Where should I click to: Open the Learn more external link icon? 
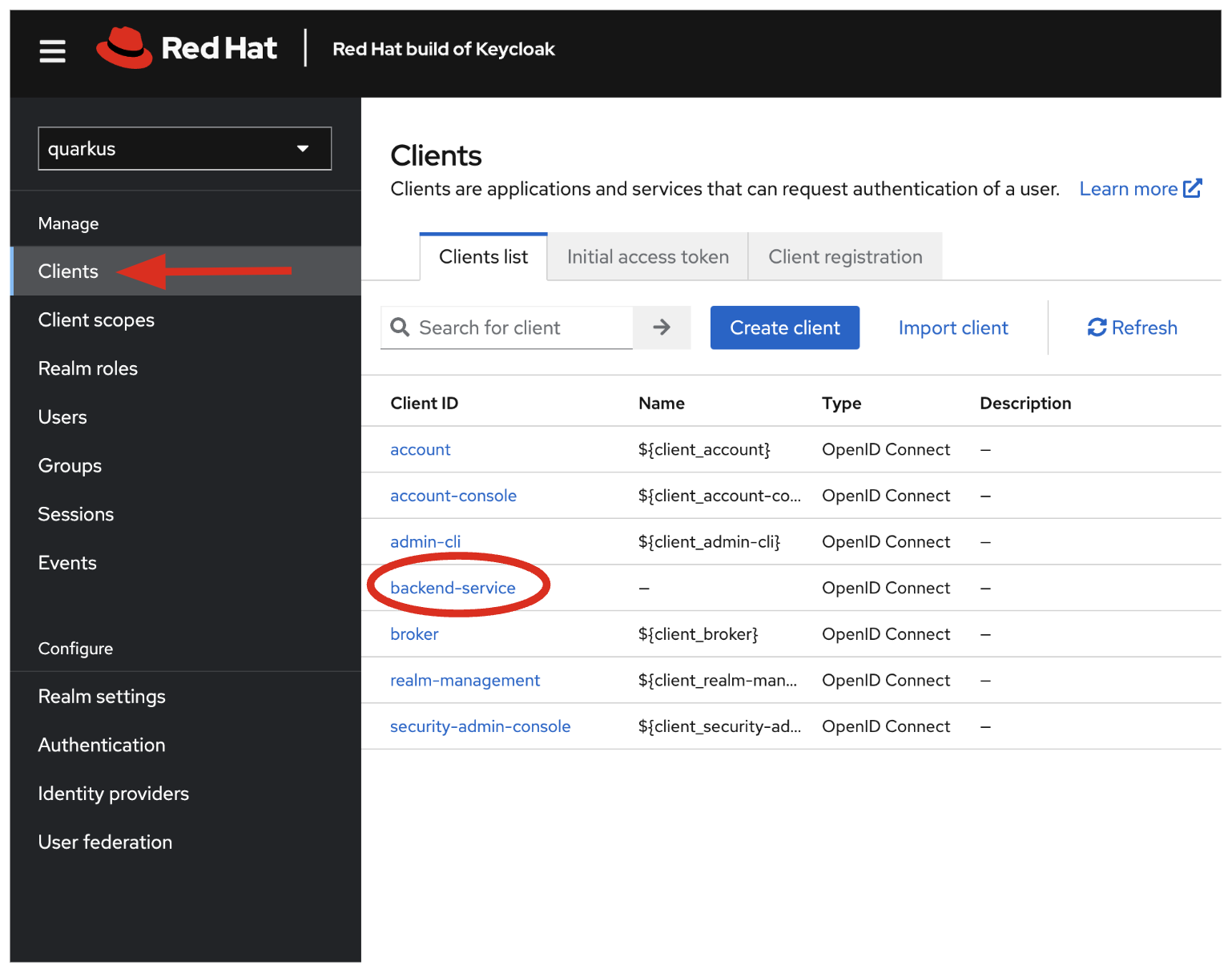[x=1193, y=189]
